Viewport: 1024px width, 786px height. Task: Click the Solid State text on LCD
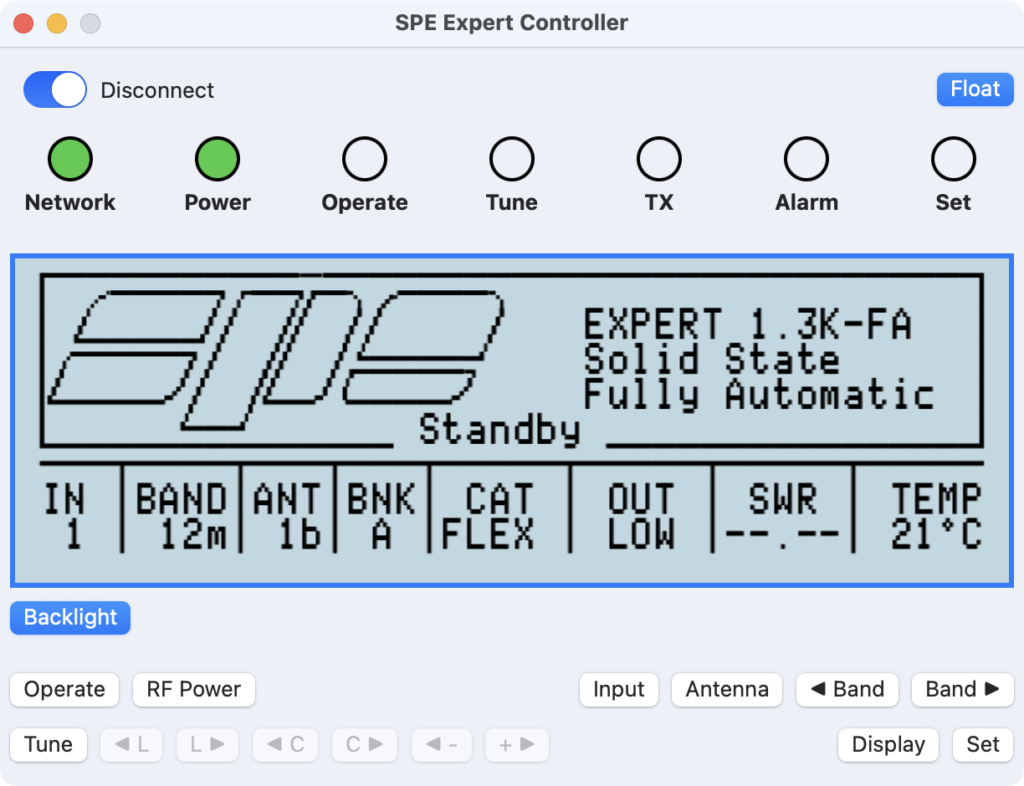pos(712,360)
